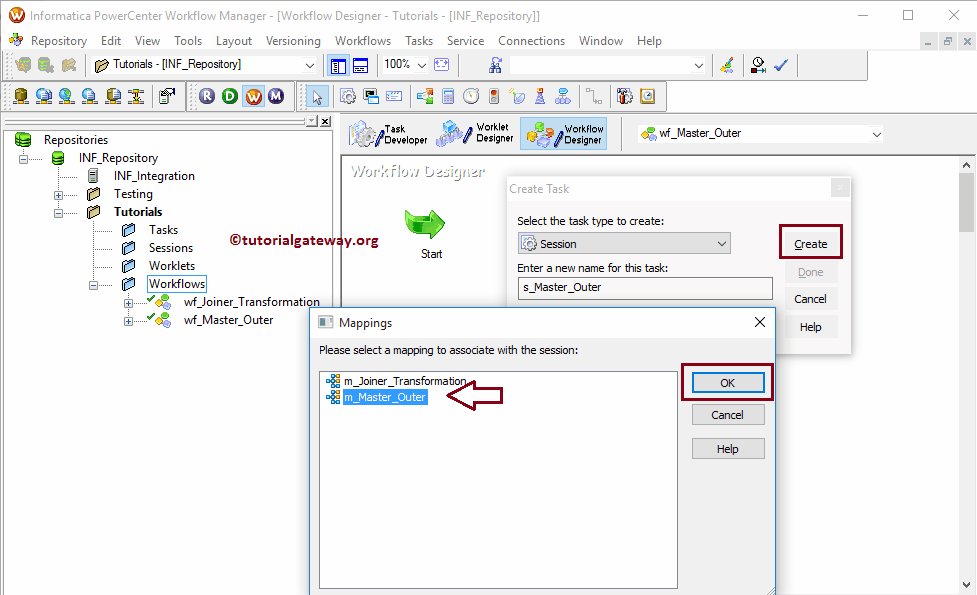Click the Command task icon
Image resolution: width=977 pixels, height=595 pixels.
click(x=371, y=97)
